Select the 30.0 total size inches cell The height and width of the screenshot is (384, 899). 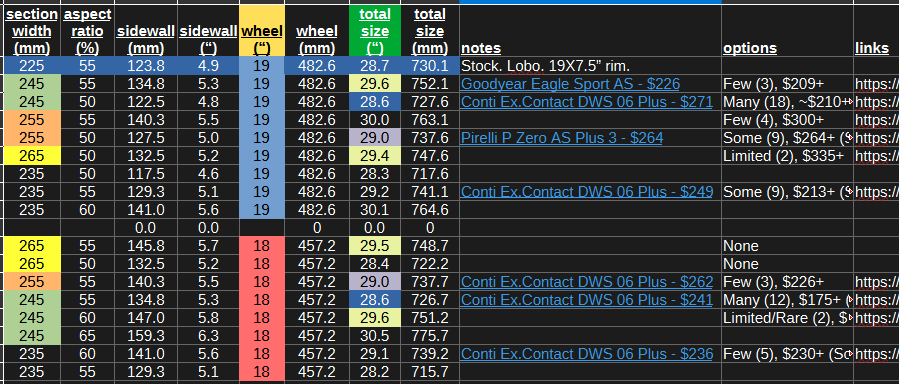point(375,120)
